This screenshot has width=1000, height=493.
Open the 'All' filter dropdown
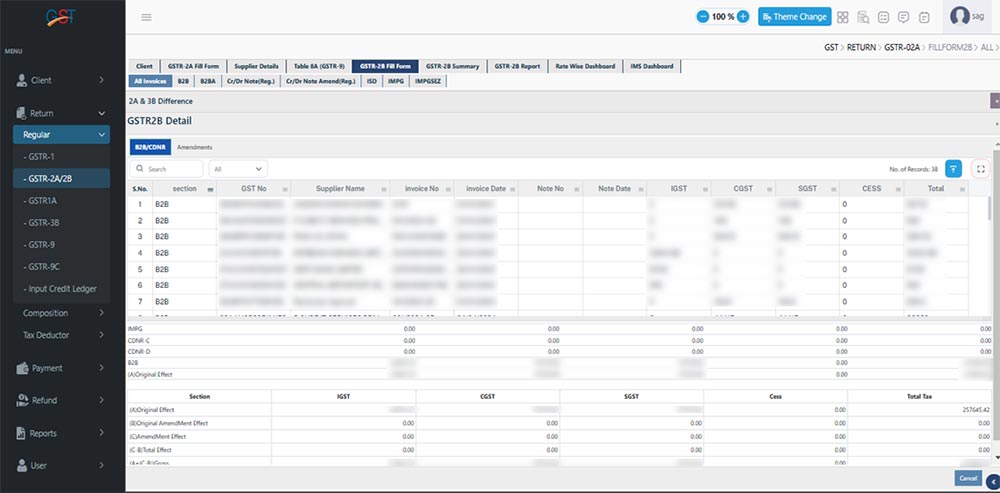(x=237, y=170)
